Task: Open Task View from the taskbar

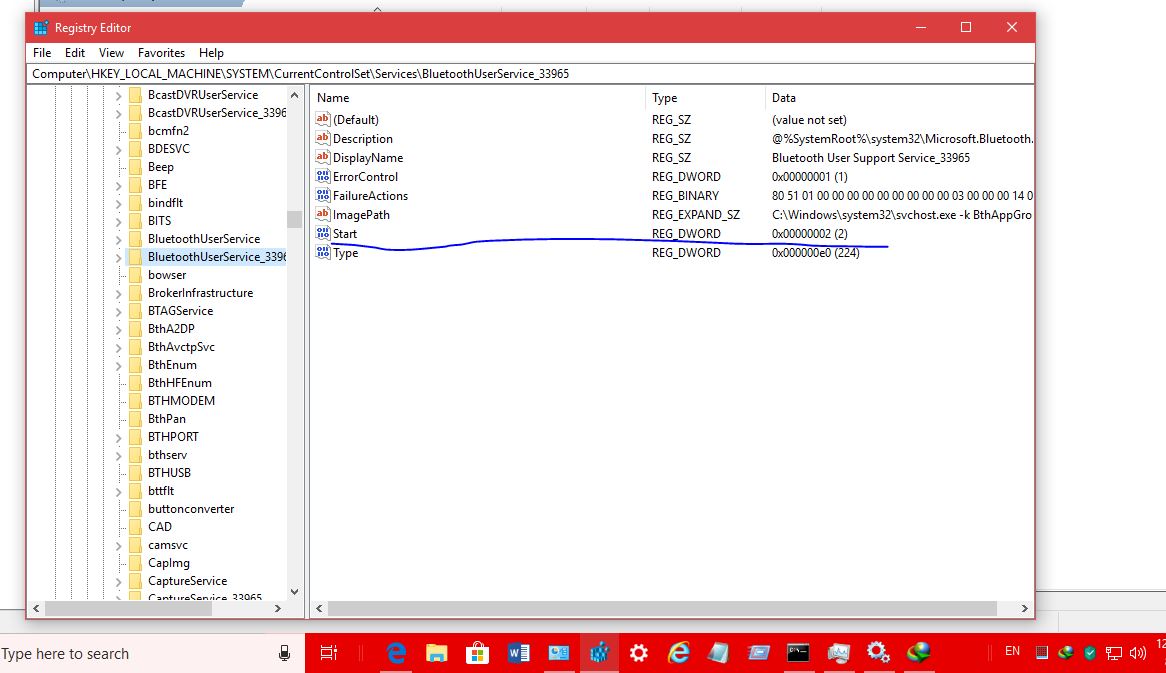Action: [x=329, y=653]
